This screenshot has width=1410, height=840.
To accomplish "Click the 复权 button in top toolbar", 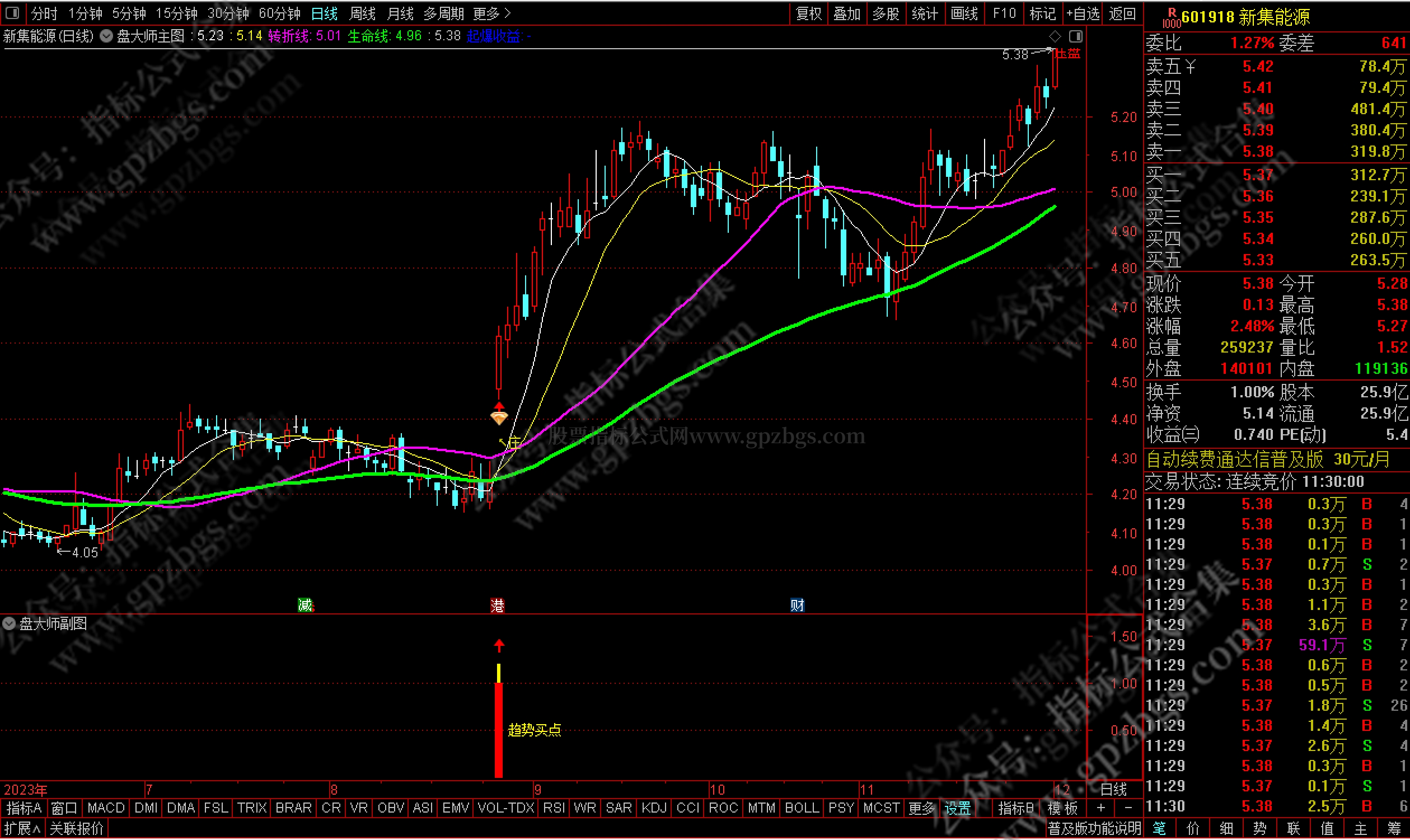I will coord(808,13).
